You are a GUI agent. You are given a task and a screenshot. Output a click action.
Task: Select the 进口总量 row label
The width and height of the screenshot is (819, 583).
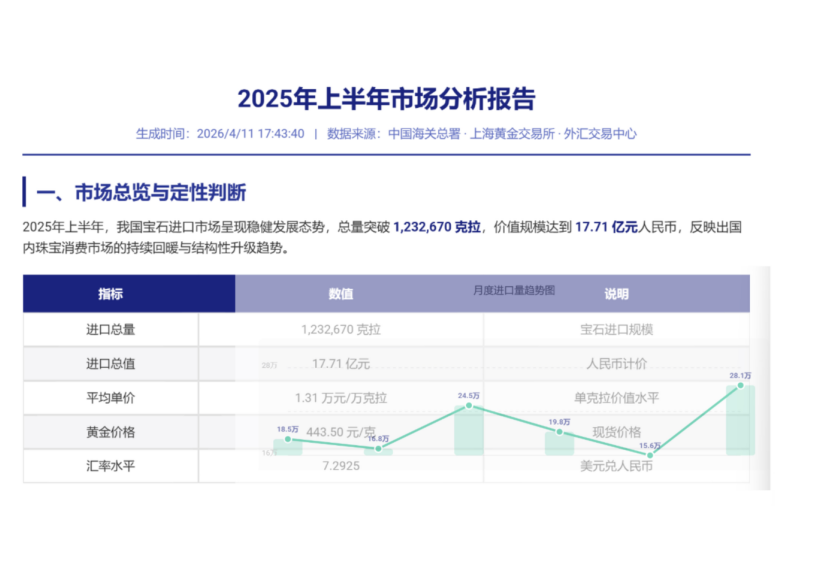point(111,329)
